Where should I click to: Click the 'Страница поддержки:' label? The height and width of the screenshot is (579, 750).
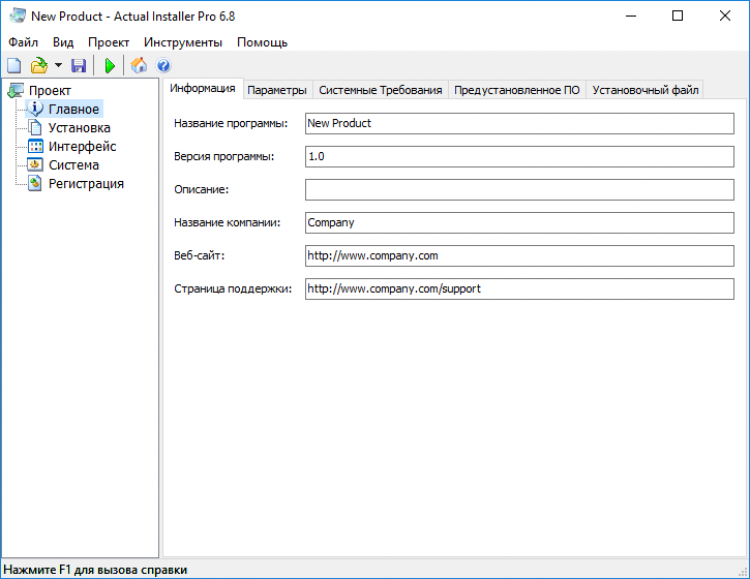(x=233, y=289)
